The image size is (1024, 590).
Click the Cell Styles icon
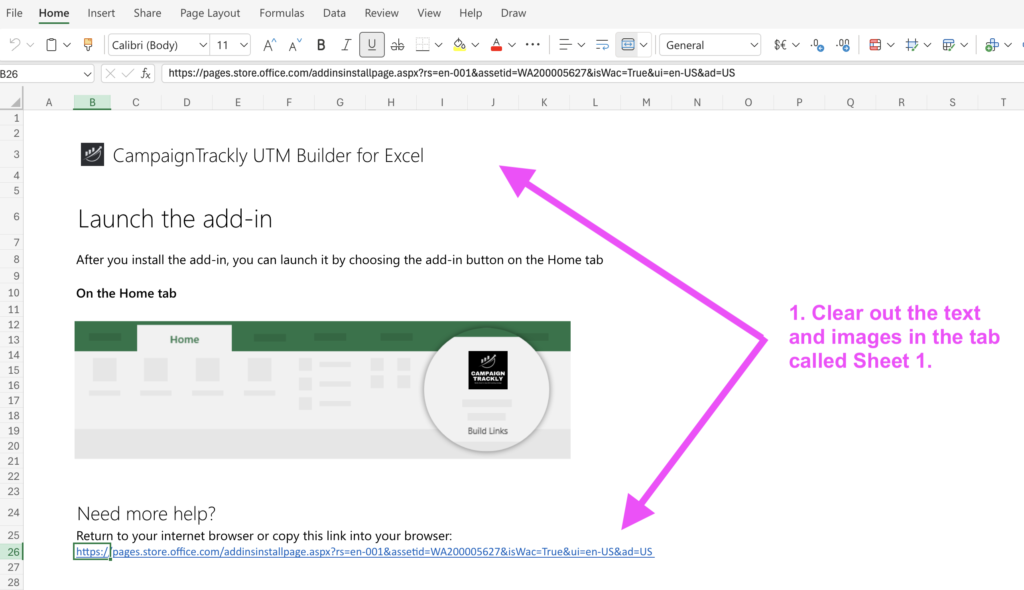click(912, 45)
